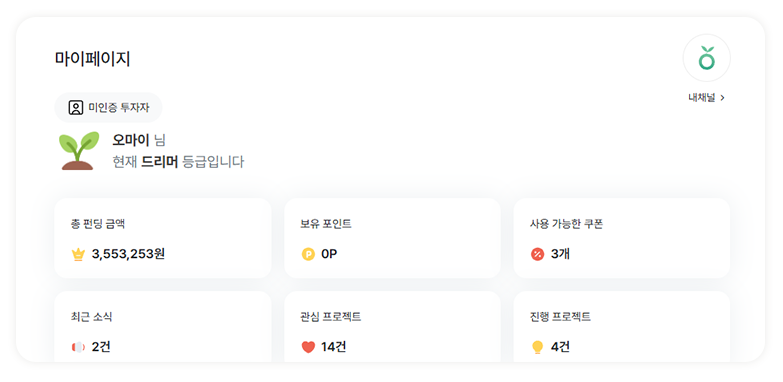Click the red percent coupon icon

point(537,255)
